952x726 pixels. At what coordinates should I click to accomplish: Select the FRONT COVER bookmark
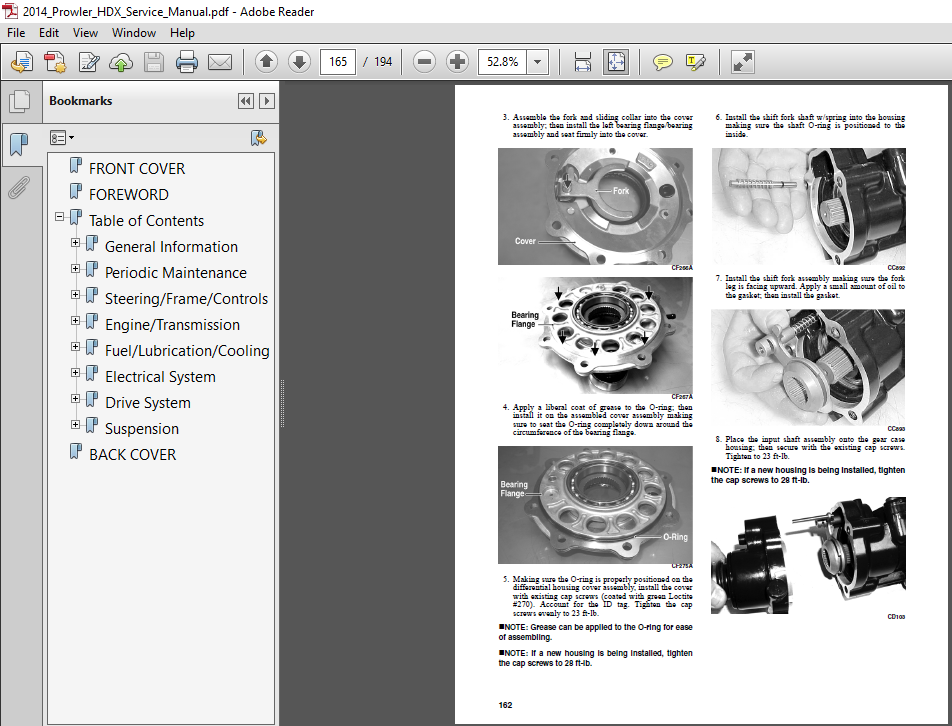click(137, 169)
